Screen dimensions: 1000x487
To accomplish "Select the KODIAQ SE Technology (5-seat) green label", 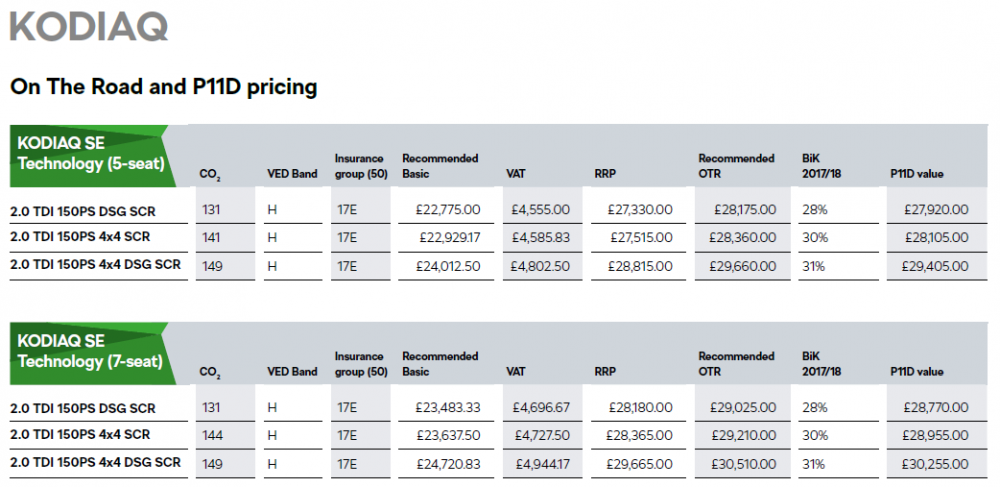I will (89, 156).
